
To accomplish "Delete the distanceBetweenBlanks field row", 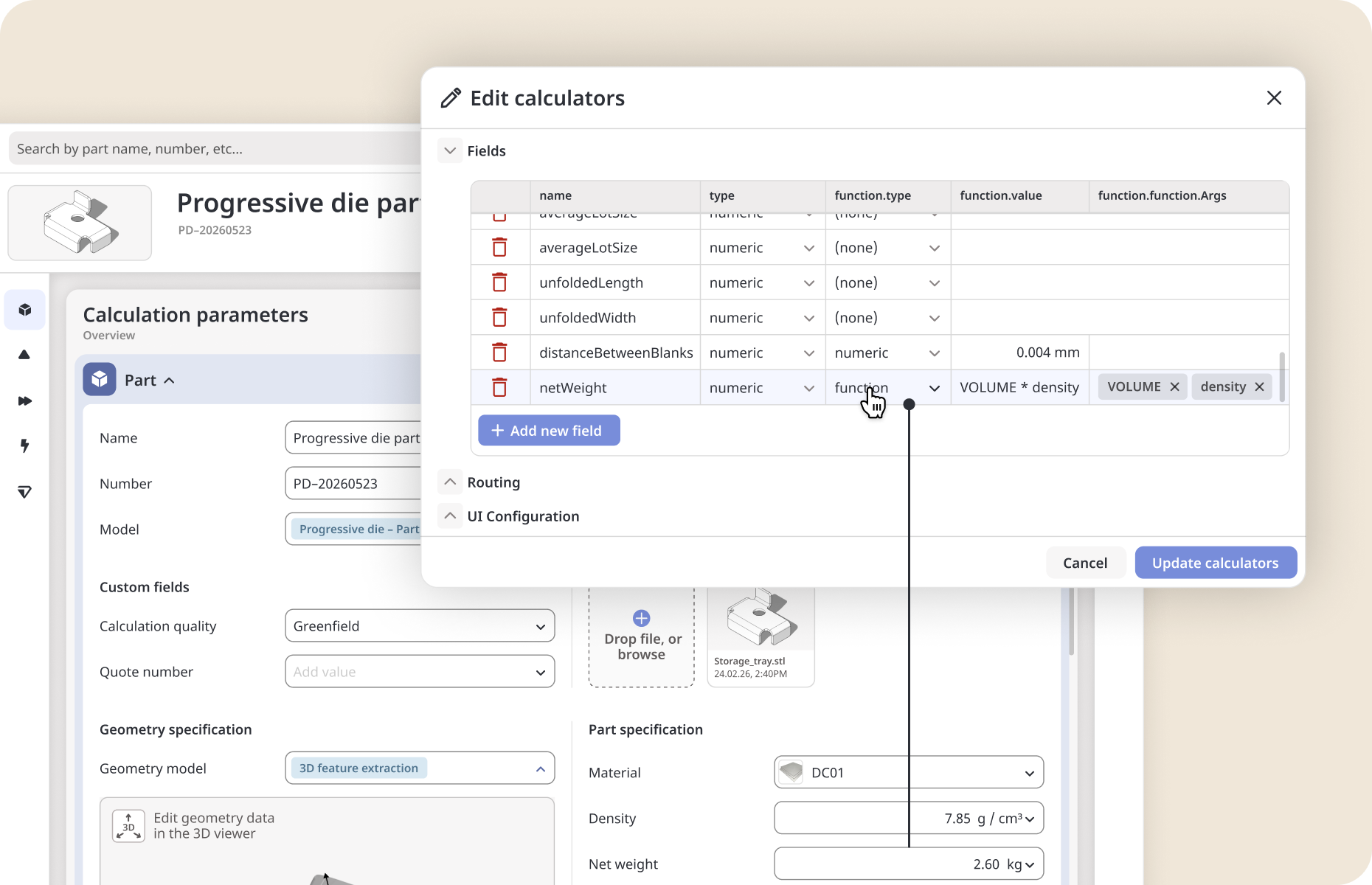I will point(499,353).
